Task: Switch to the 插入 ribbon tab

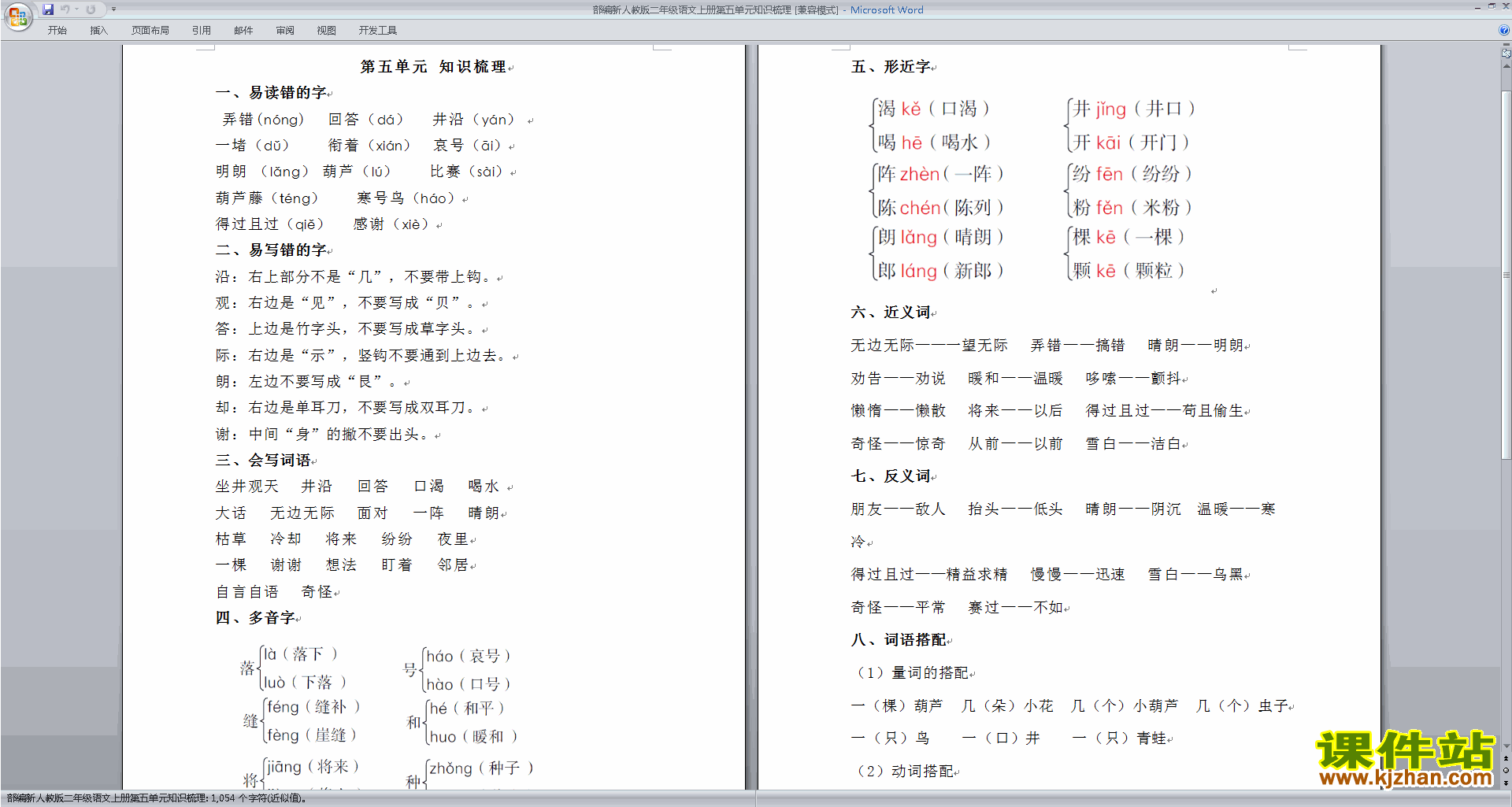Action: (98, 31)
